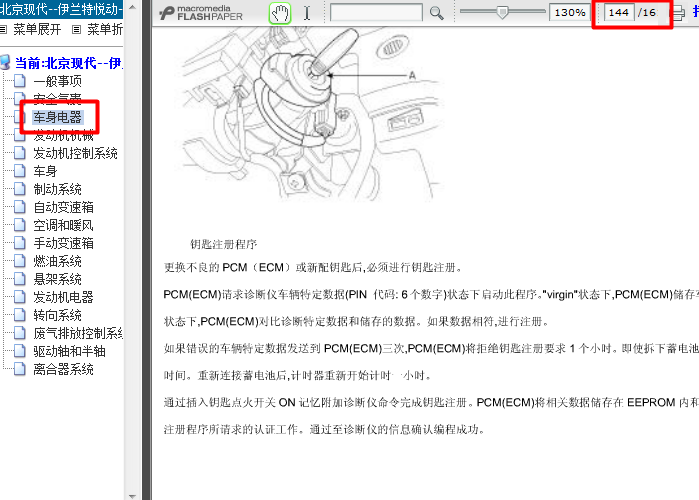The height and width of the screenshot is (500, 699).
Task: Click the Macromedia FlashPaper logo
Action: pos(201,13)
